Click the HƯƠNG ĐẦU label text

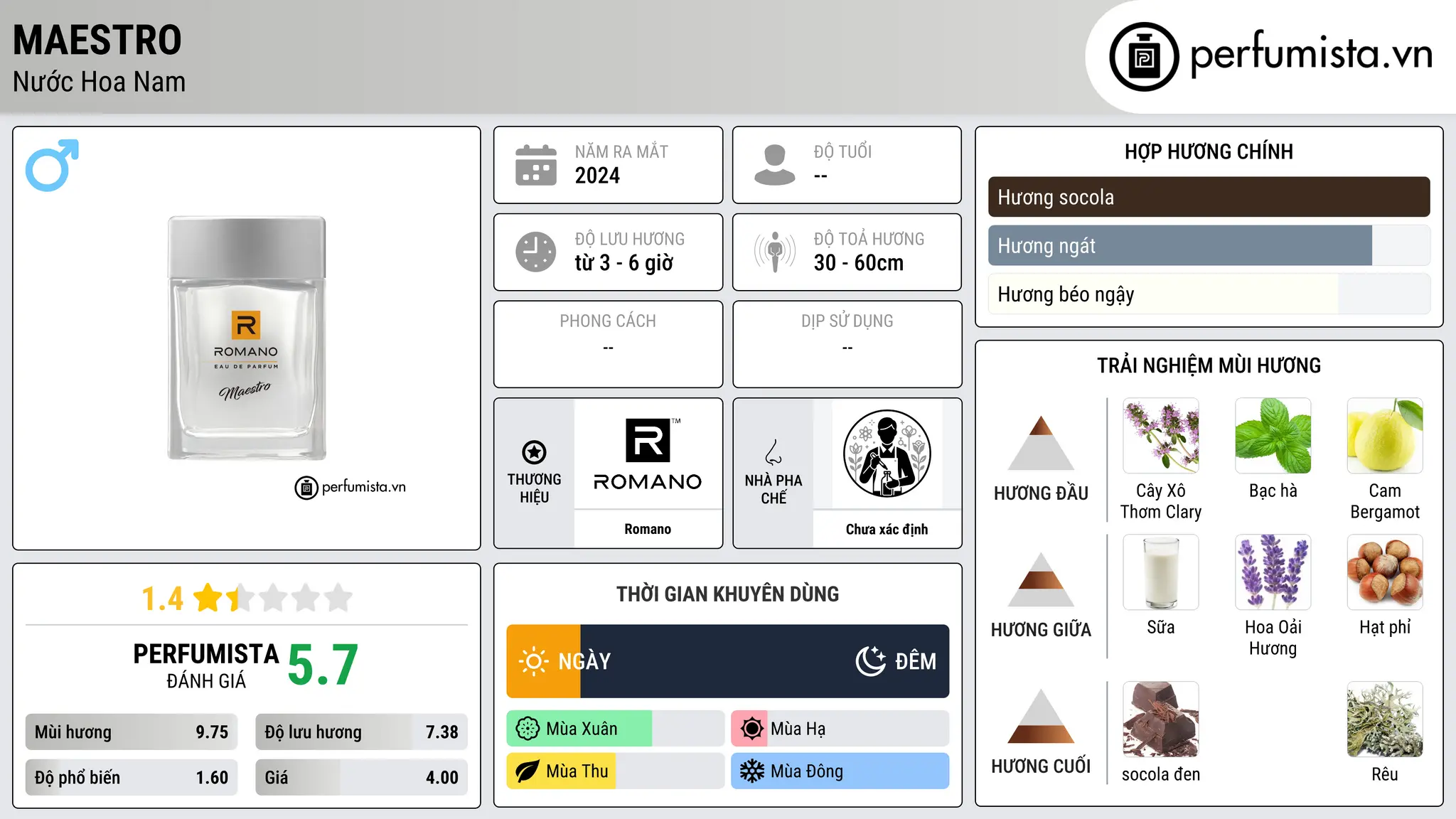pyautogui.click(x=1041, y=493)
